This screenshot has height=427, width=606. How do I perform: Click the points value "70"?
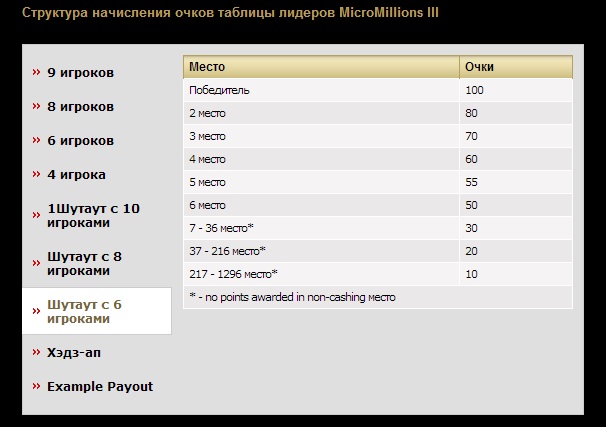[471, 136]
